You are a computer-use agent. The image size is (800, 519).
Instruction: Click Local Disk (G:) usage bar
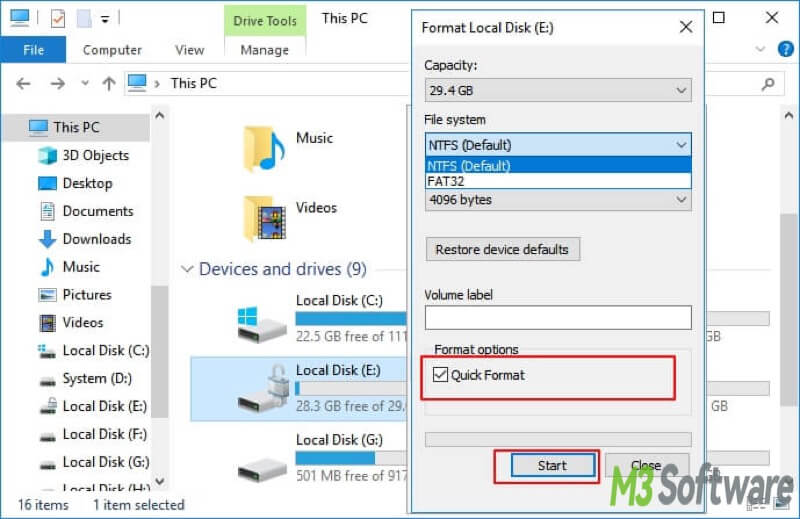point(352,458)
